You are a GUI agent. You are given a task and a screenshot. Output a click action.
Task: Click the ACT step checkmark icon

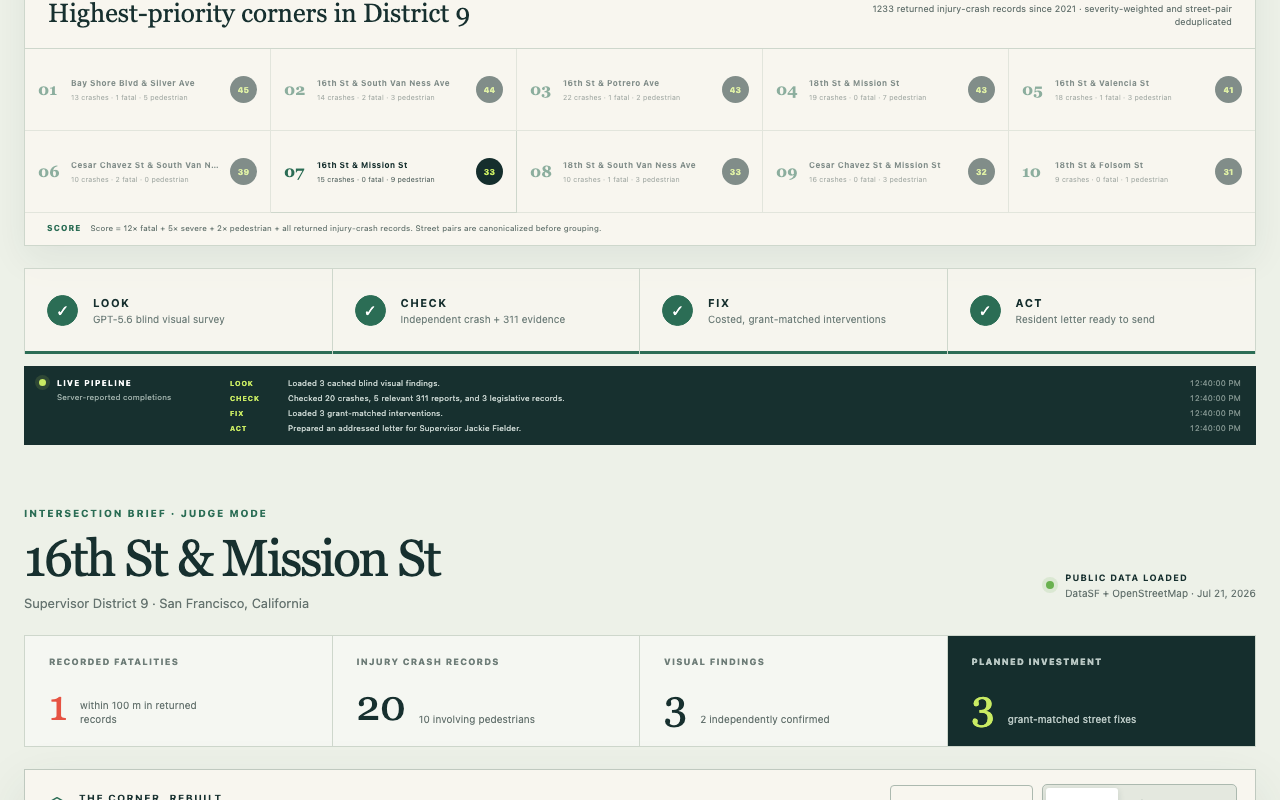tap(985, 311)
